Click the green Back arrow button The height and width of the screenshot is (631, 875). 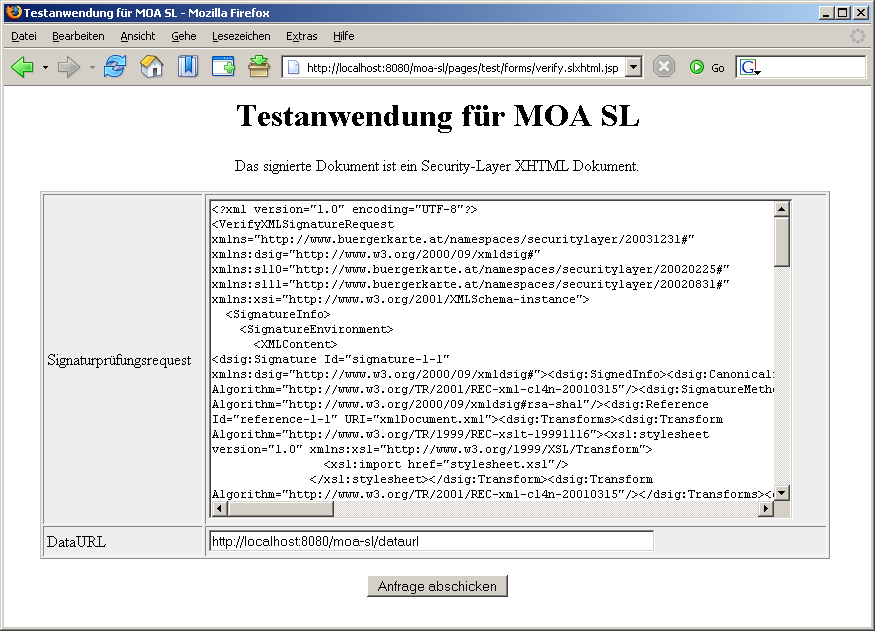click(x=22, y=68)
